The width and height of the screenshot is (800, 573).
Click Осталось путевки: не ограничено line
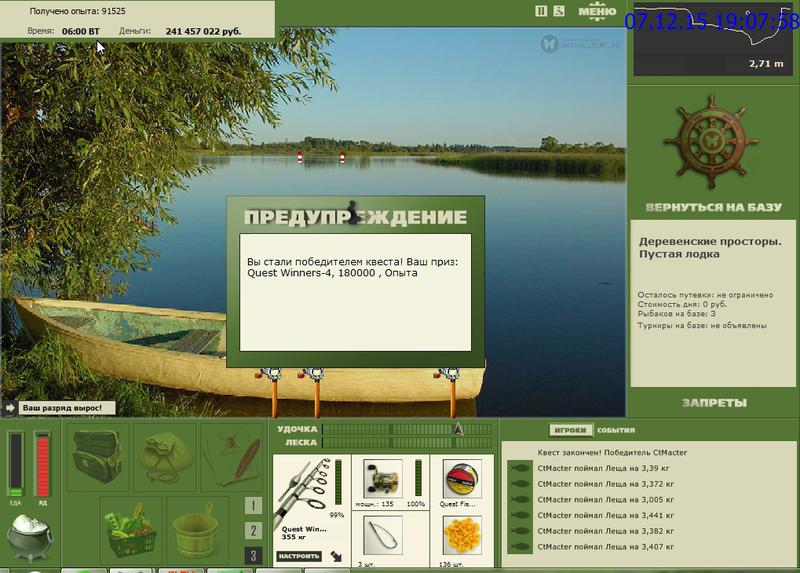705,295
